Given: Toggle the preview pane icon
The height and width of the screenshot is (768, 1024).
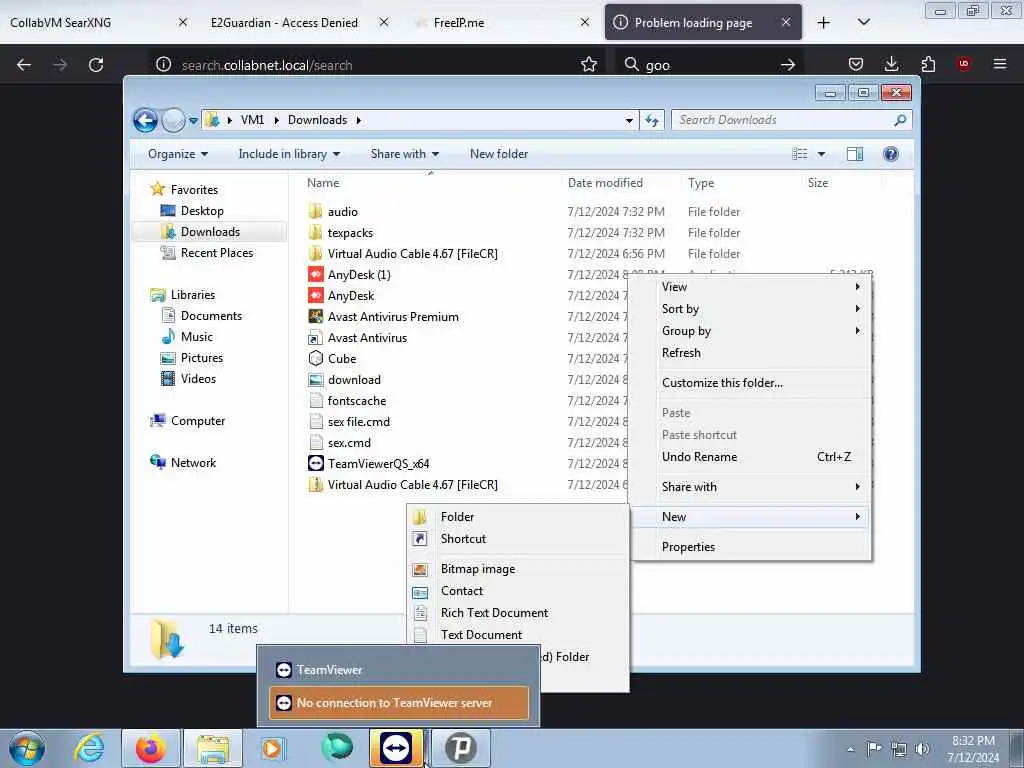Looking at the screenshot, I should pos(855,154).
